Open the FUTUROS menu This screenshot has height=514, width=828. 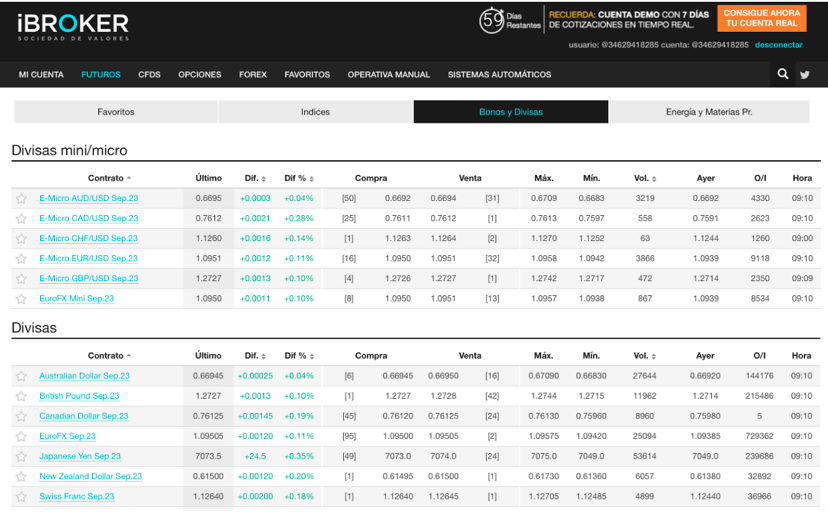point(101,75)
